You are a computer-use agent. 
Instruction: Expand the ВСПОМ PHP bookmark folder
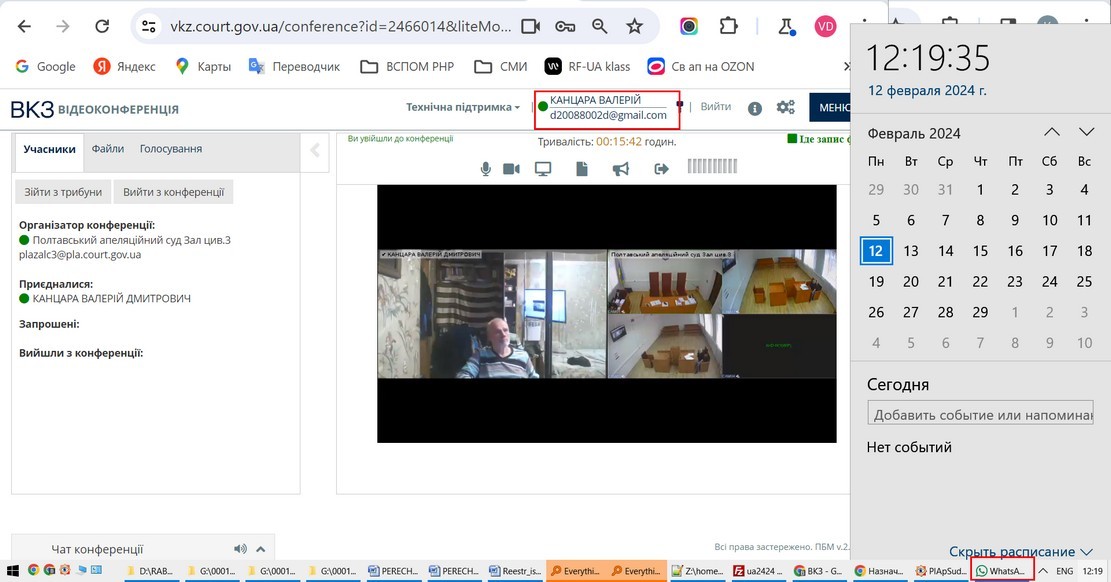click(407, 67)
